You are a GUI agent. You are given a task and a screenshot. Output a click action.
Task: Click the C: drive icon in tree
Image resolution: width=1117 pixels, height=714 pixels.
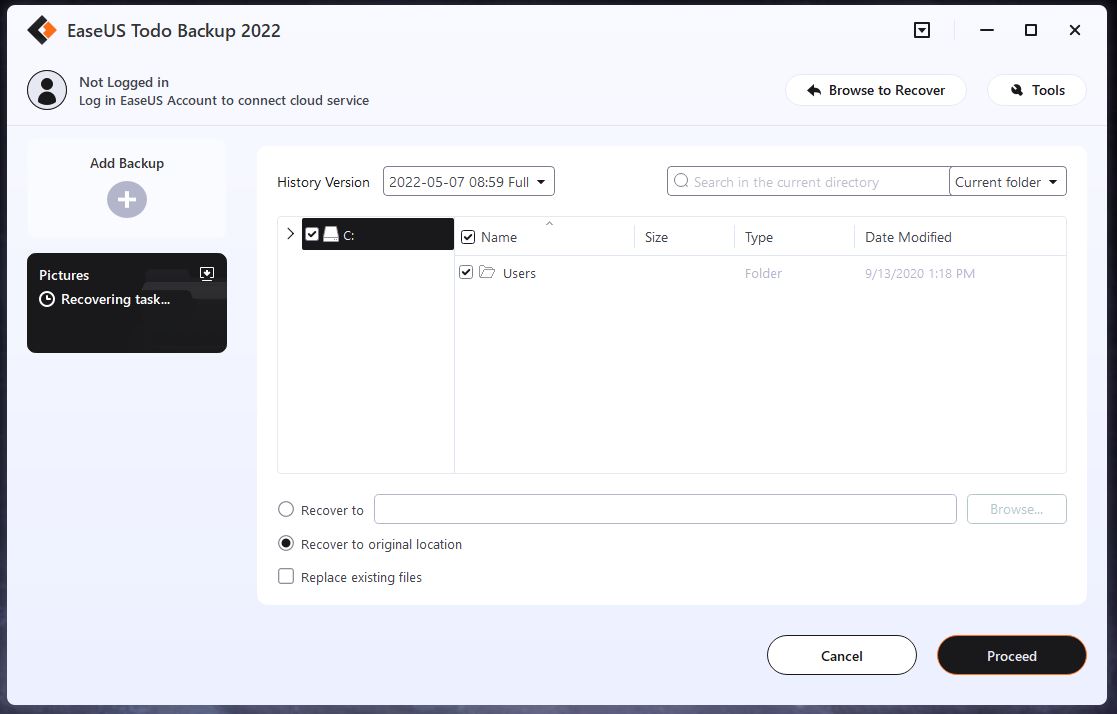point(331,234)
